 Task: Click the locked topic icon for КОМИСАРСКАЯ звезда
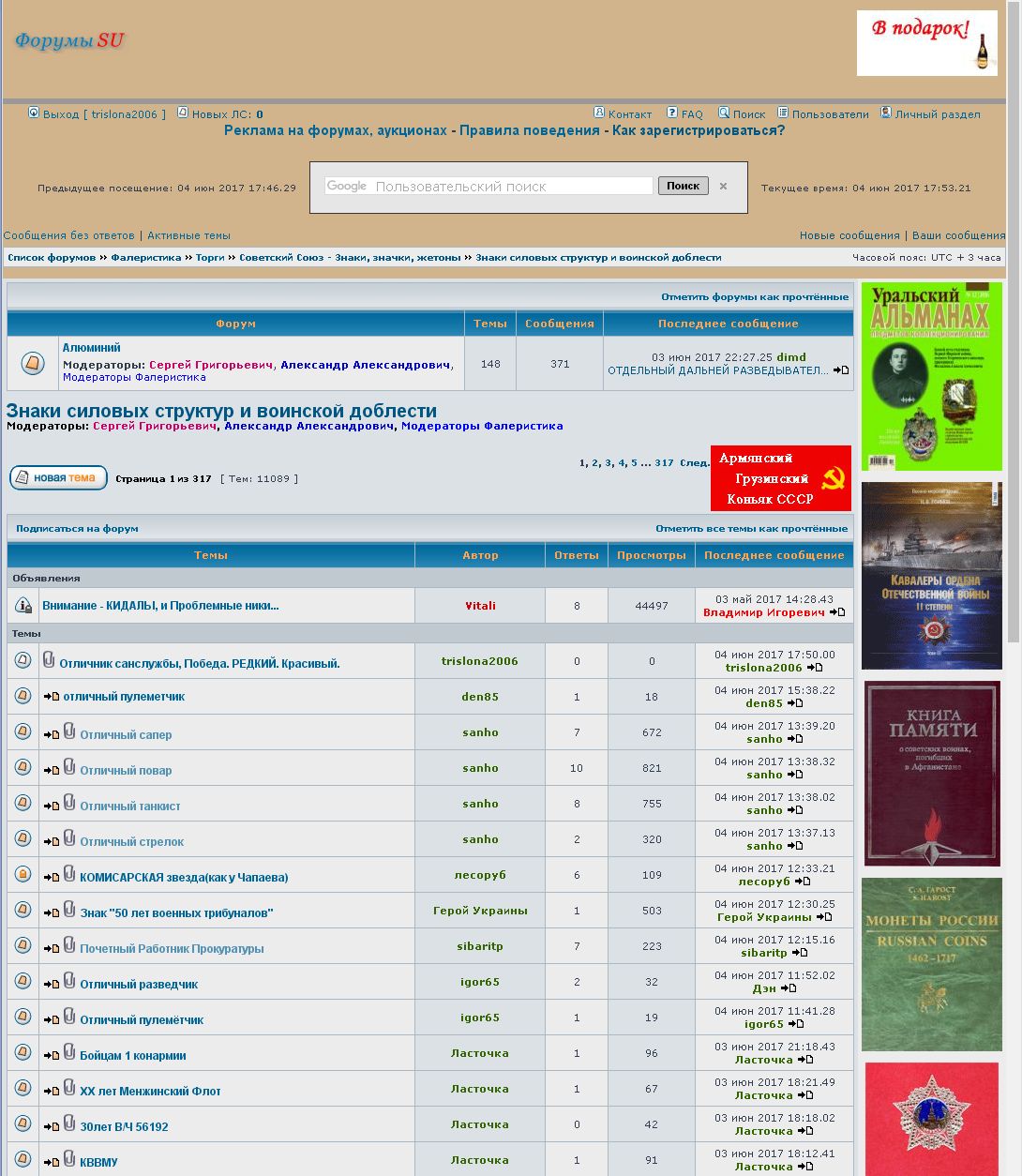pos(23,875)
